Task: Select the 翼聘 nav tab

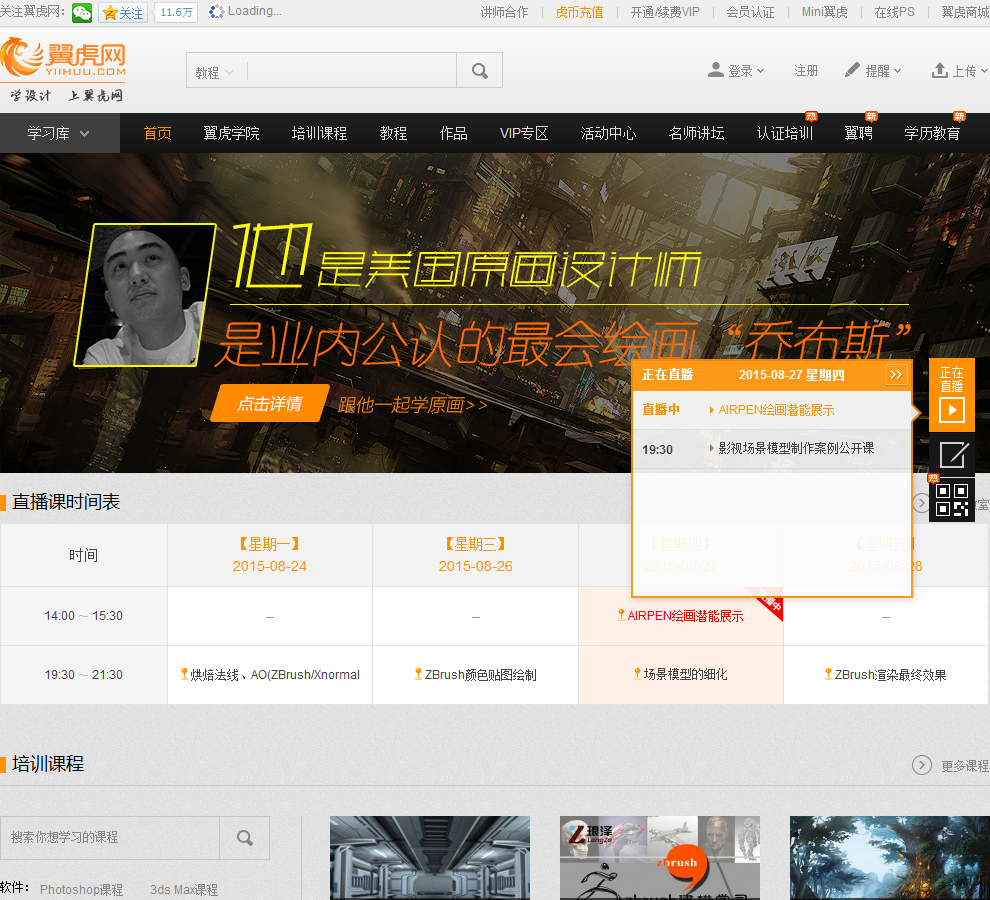Action: coord(859,133)
